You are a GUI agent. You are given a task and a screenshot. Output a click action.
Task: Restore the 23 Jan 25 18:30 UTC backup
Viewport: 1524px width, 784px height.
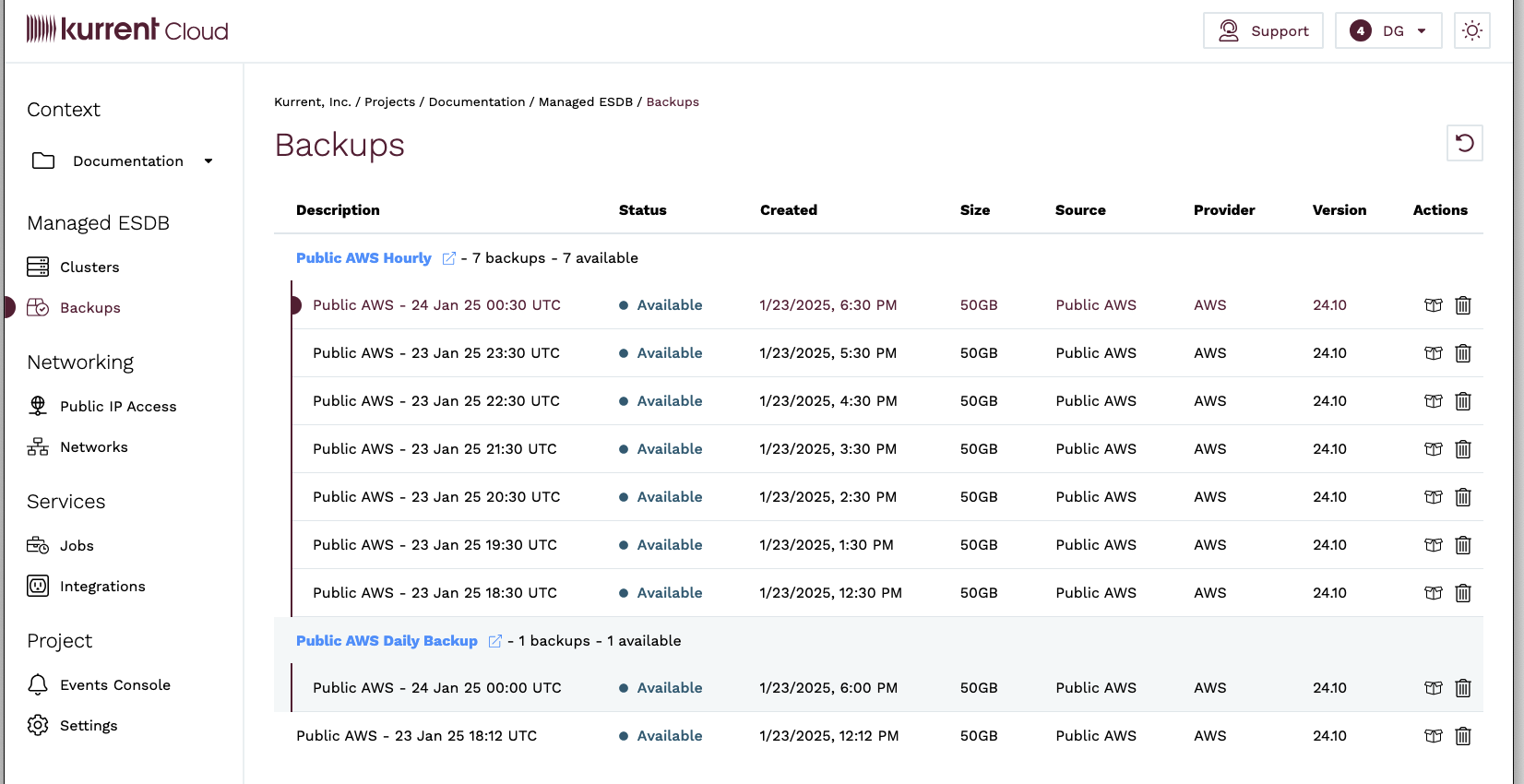tap(1433, 593)
